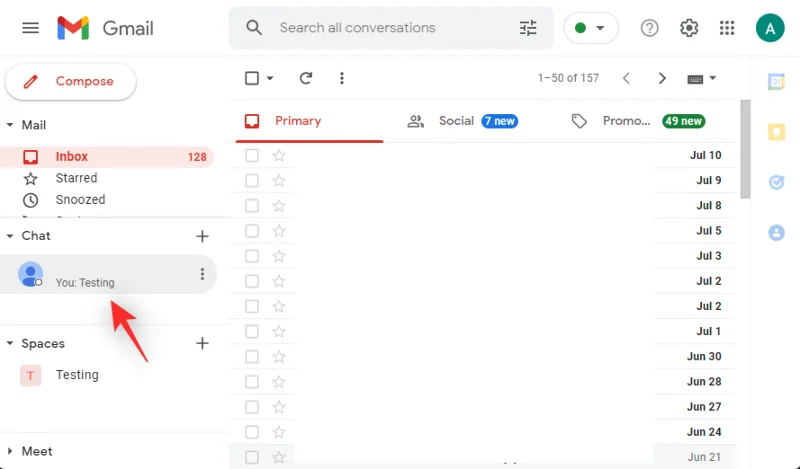Star the Jul 5 email

(279, 231)
